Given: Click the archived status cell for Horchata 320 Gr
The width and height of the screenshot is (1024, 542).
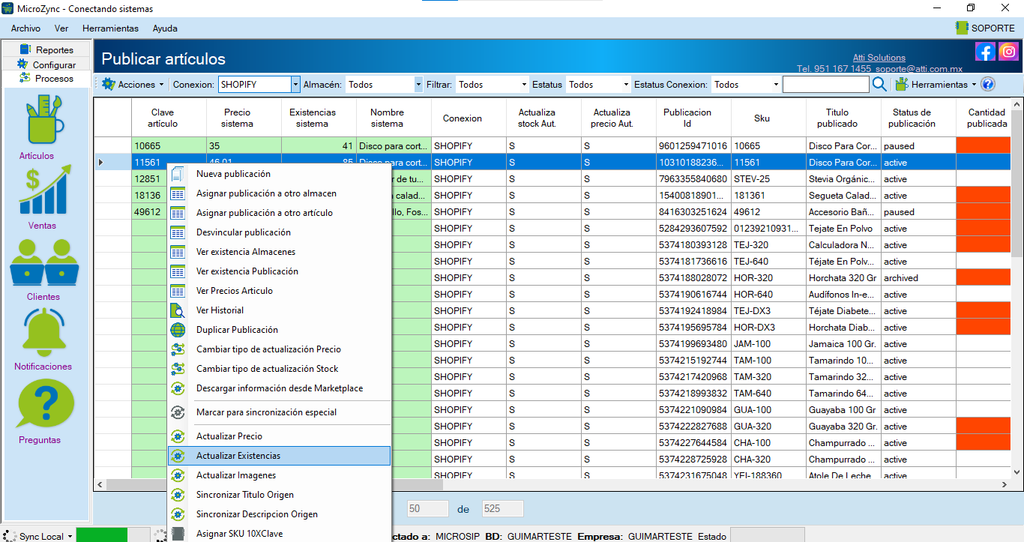Looking at the screenshot, I should click(x=918, y=278).
